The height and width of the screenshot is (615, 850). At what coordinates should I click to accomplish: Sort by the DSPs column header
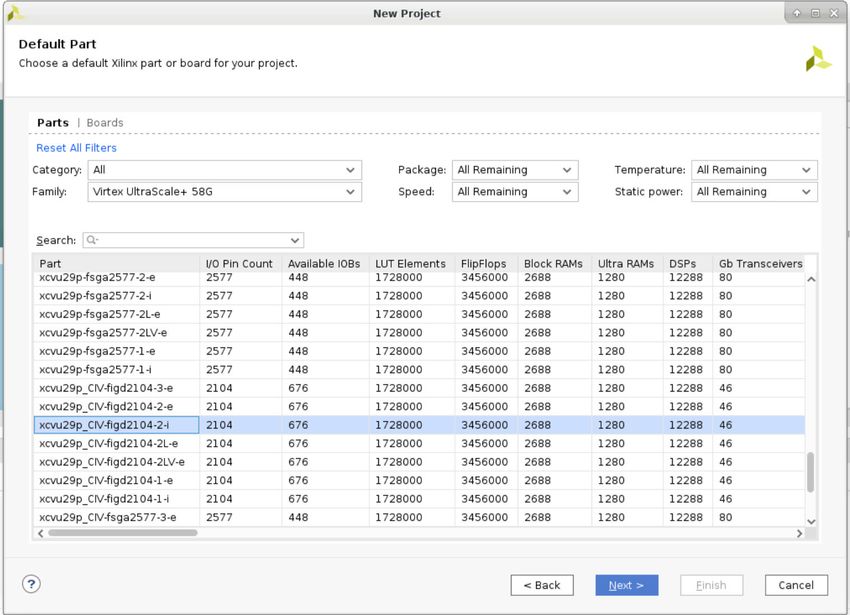[x=687, y=264]
